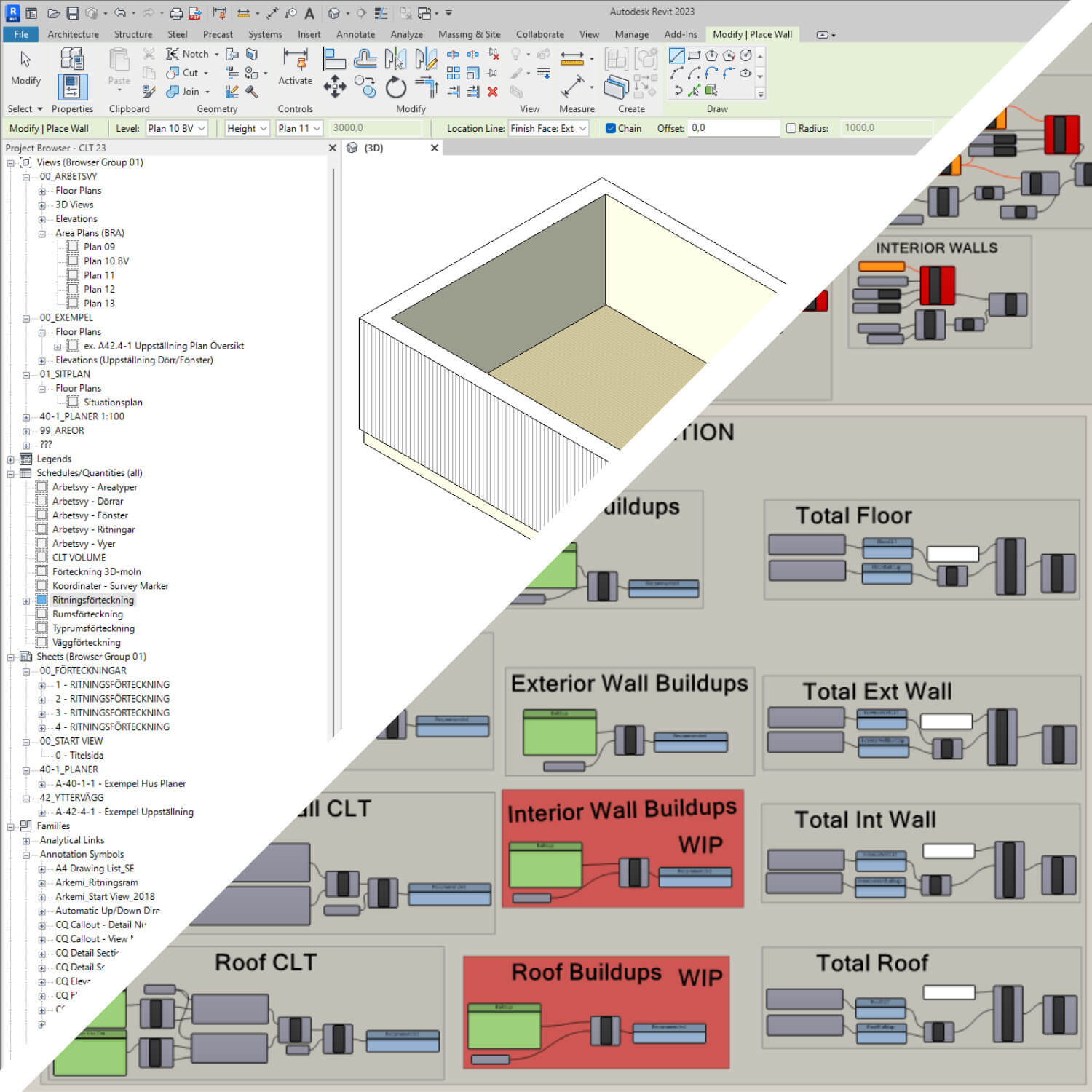
Task: Click the green panel in Exterior Wall Buildups group
Action: (x=559, y=732)
